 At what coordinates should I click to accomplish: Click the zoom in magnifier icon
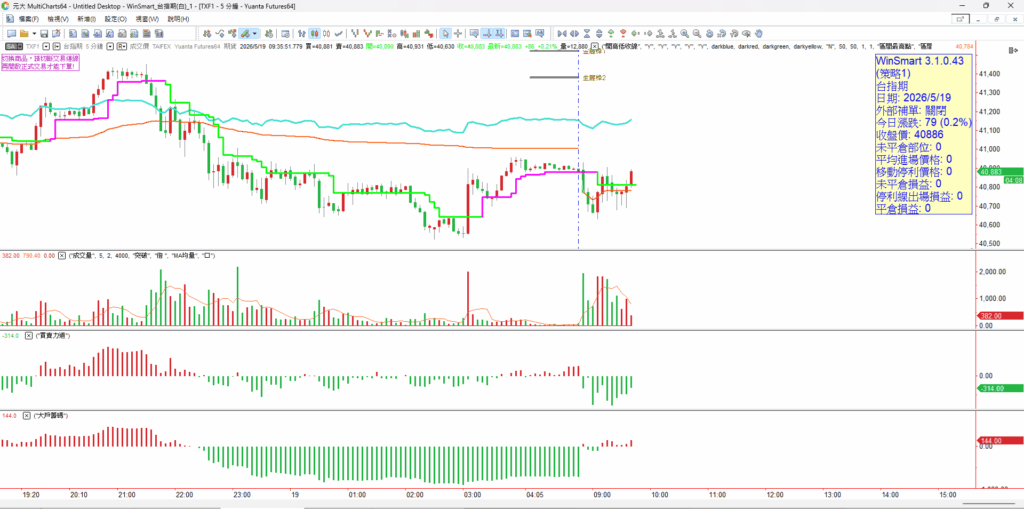click(684, 33)
